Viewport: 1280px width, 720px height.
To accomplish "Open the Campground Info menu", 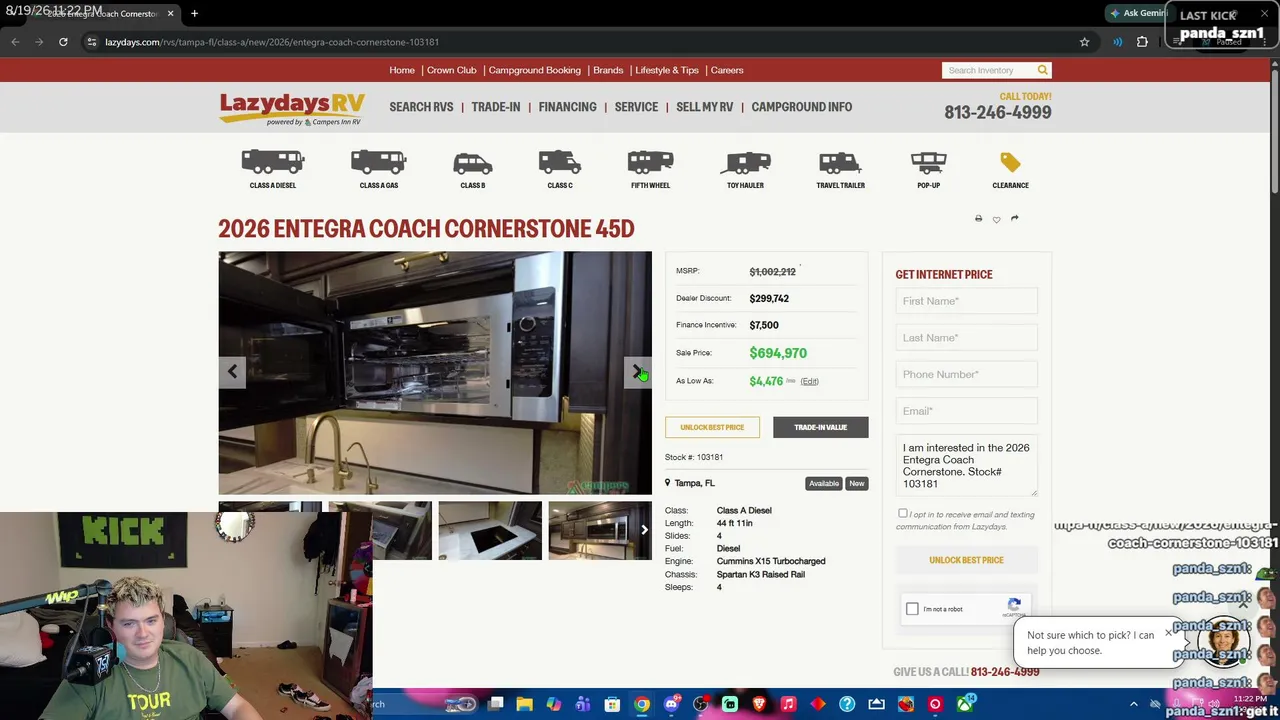I will 802,107.
